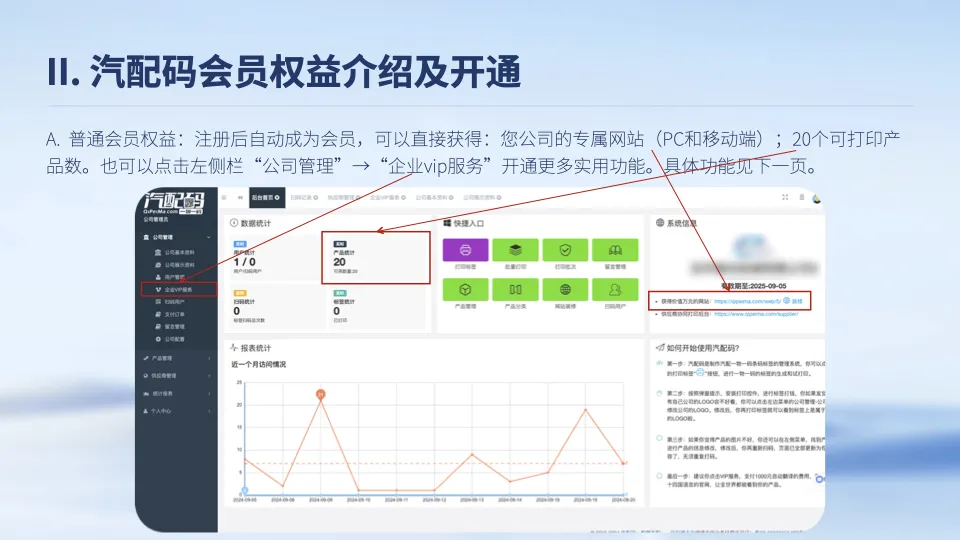960x540 pixels.
Task: Open the 扫码用户 person tile
Action: (x=615, y=290)
